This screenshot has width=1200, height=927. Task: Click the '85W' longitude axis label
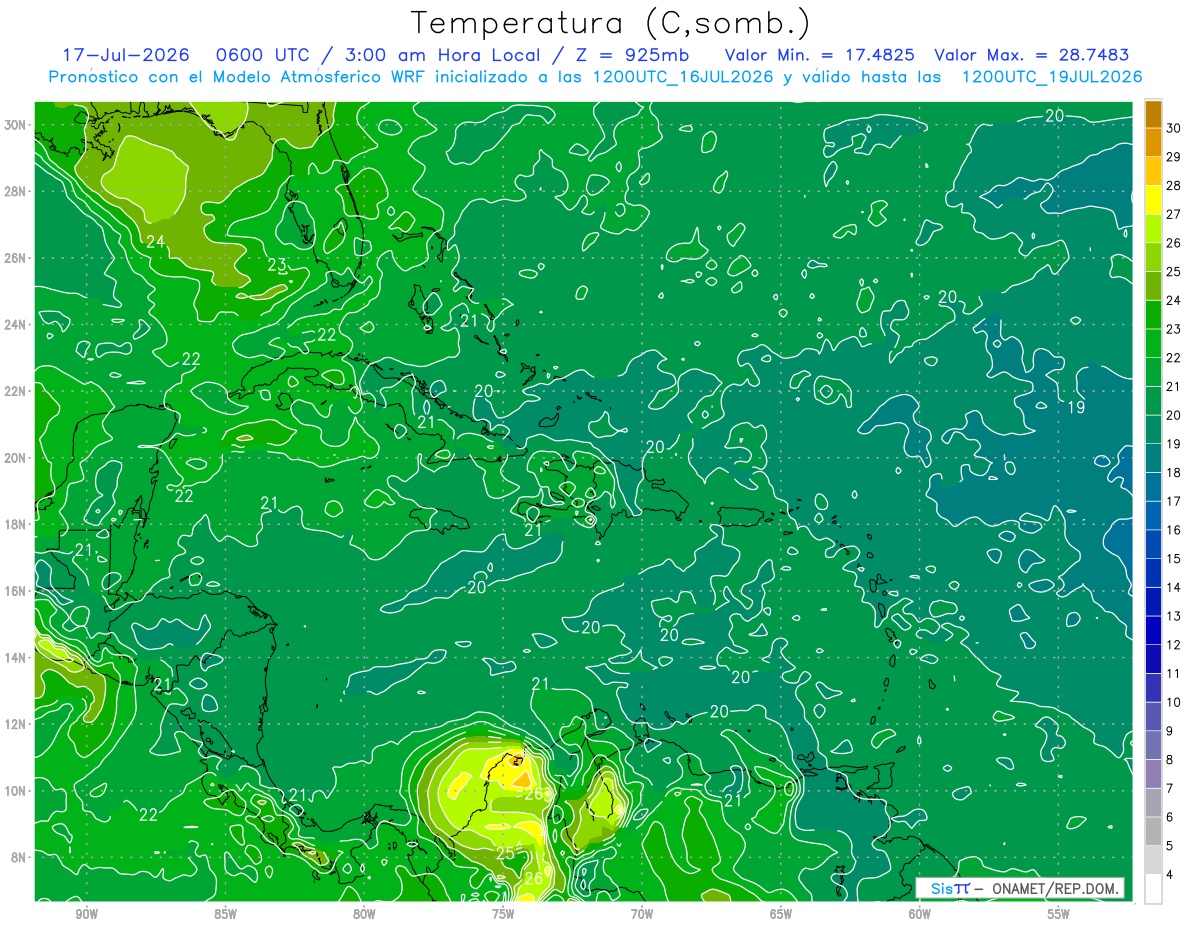[x=225, y=914]
